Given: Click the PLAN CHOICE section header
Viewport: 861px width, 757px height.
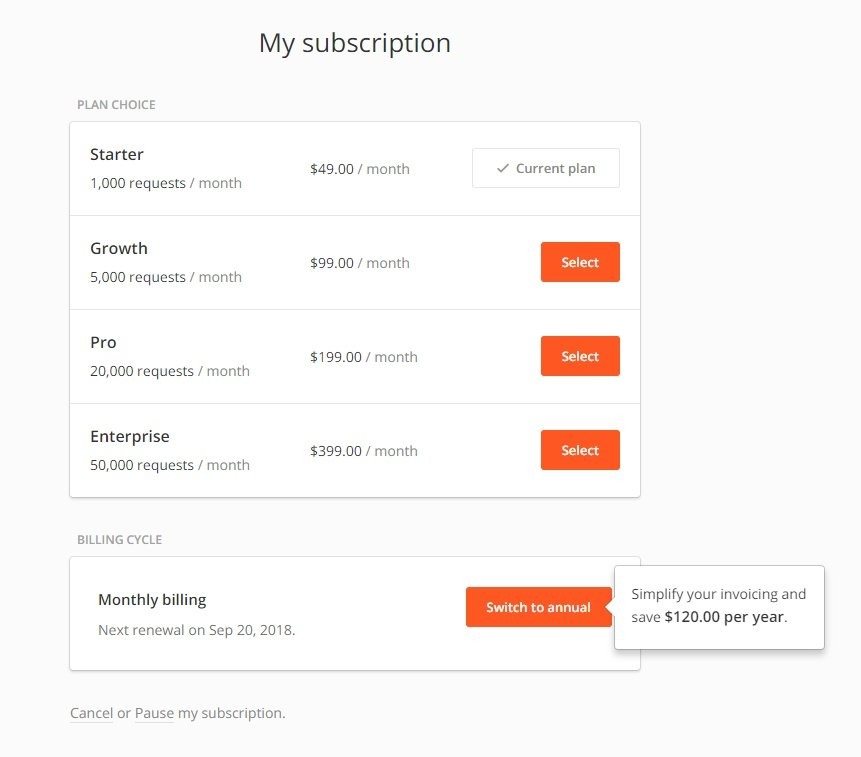Looking at the screenshot, I should [116, 104].
